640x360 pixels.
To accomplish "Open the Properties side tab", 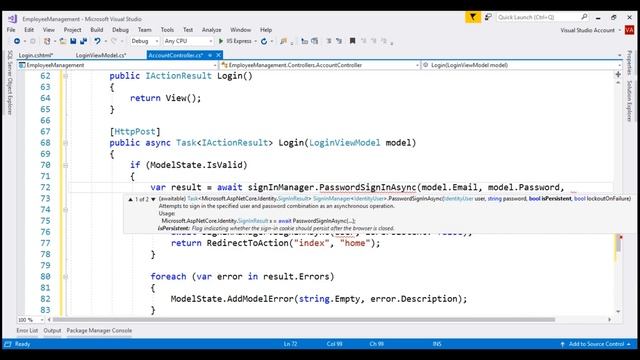I will pyautogui.click(x=629, y=62).
